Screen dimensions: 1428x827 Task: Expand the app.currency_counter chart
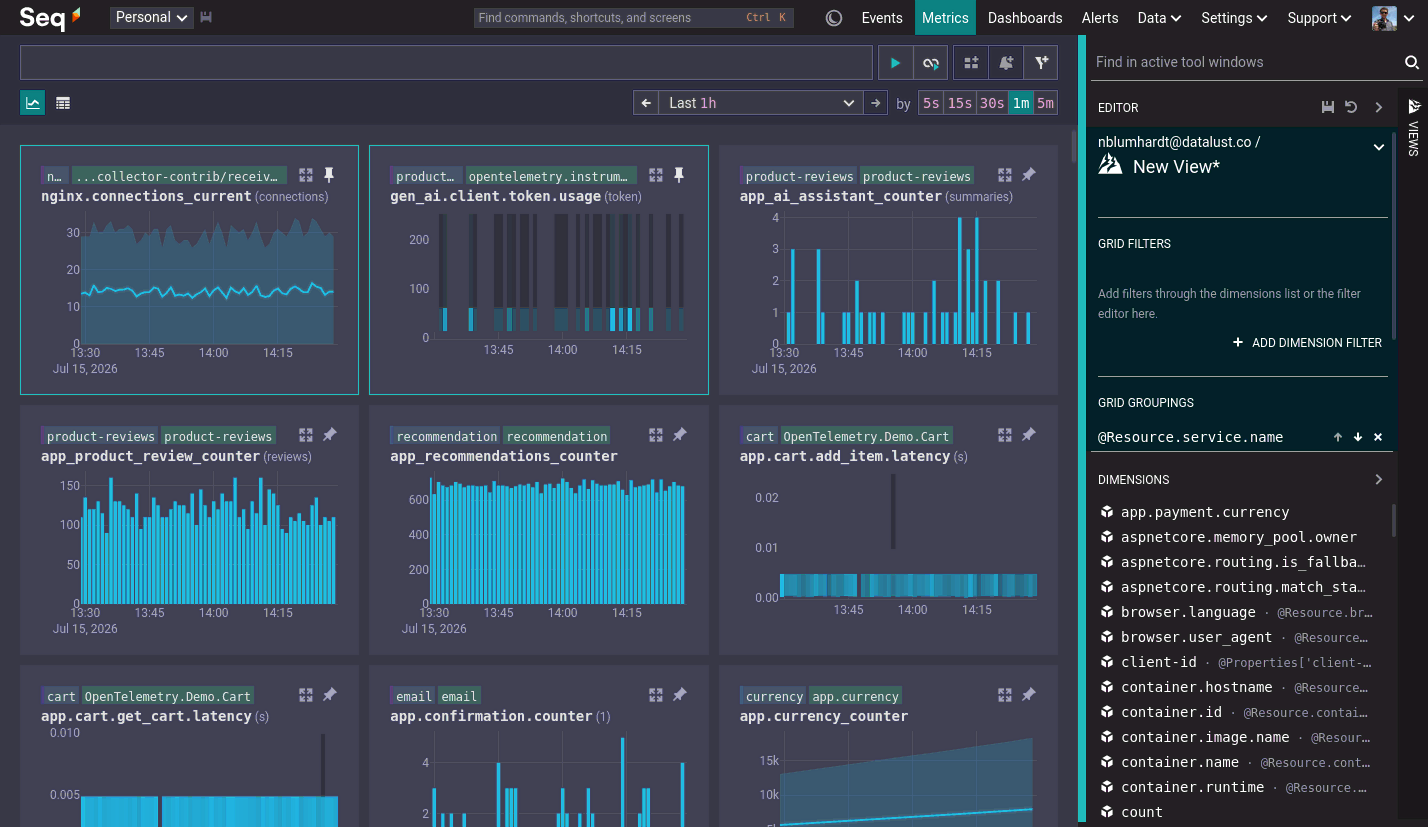1005,695
